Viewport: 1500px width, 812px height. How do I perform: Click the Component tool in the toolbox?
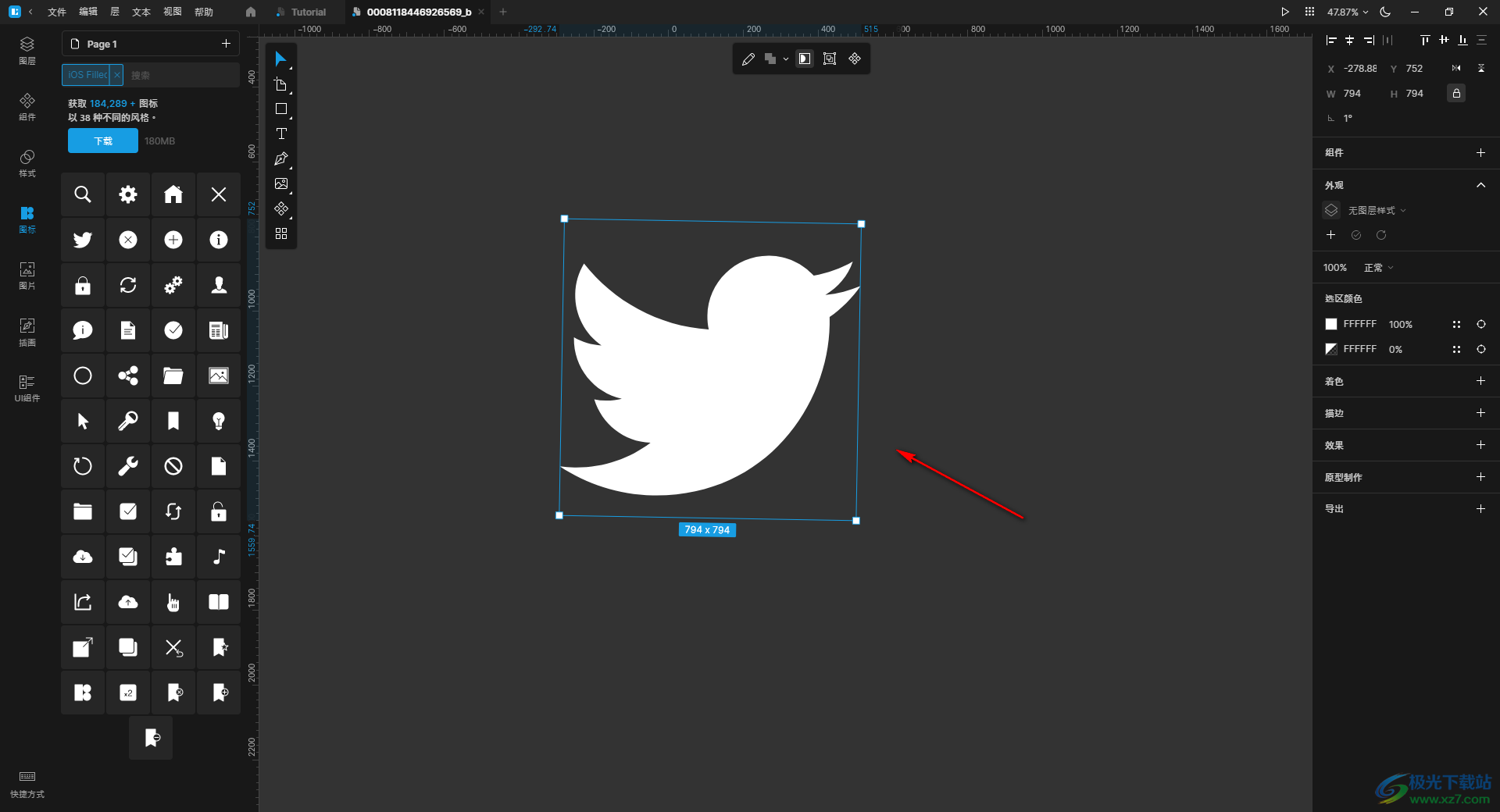281,209
